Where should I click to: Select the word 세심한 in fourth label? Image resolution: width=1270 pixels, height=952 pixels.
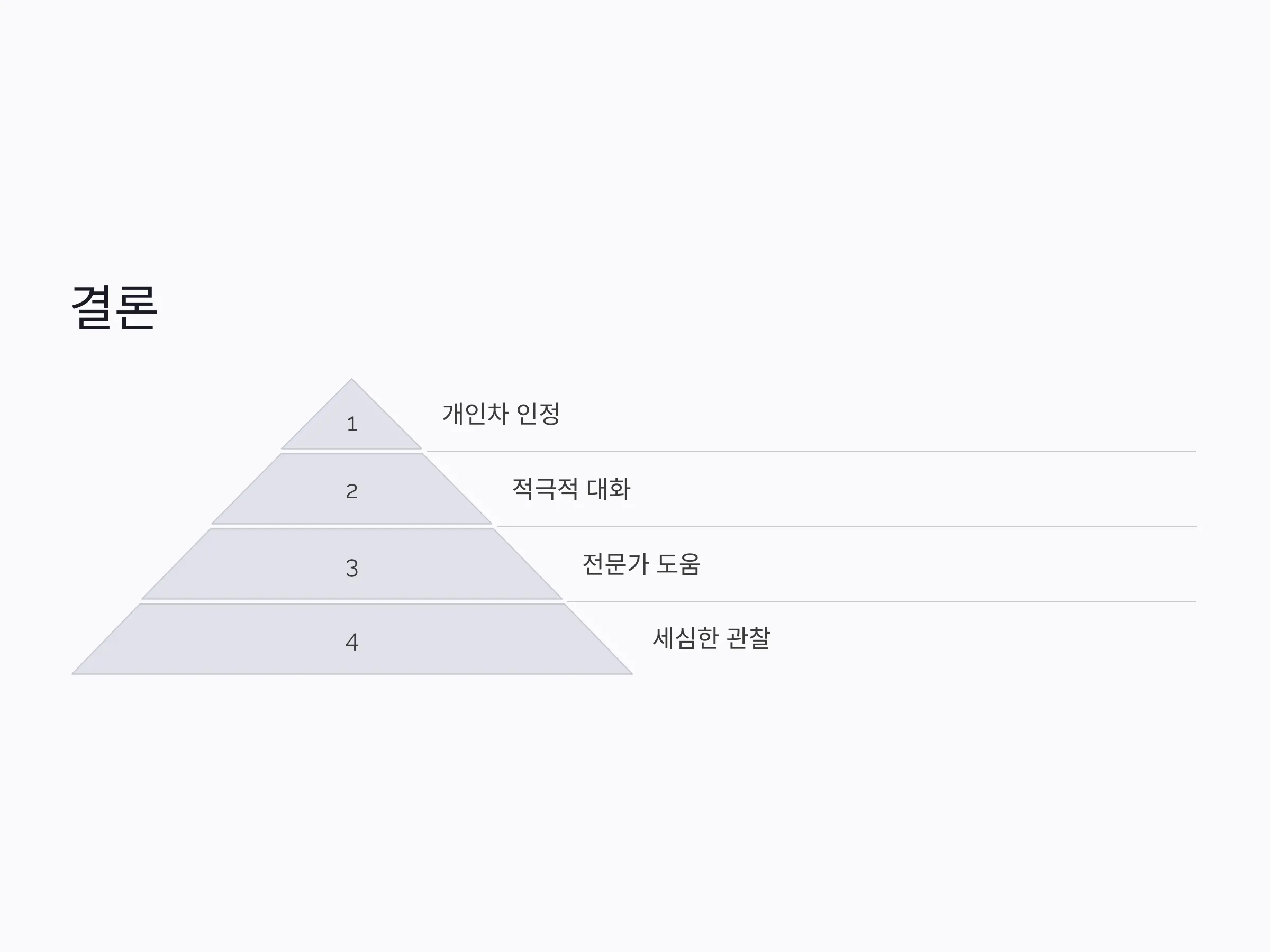point(685,638)
